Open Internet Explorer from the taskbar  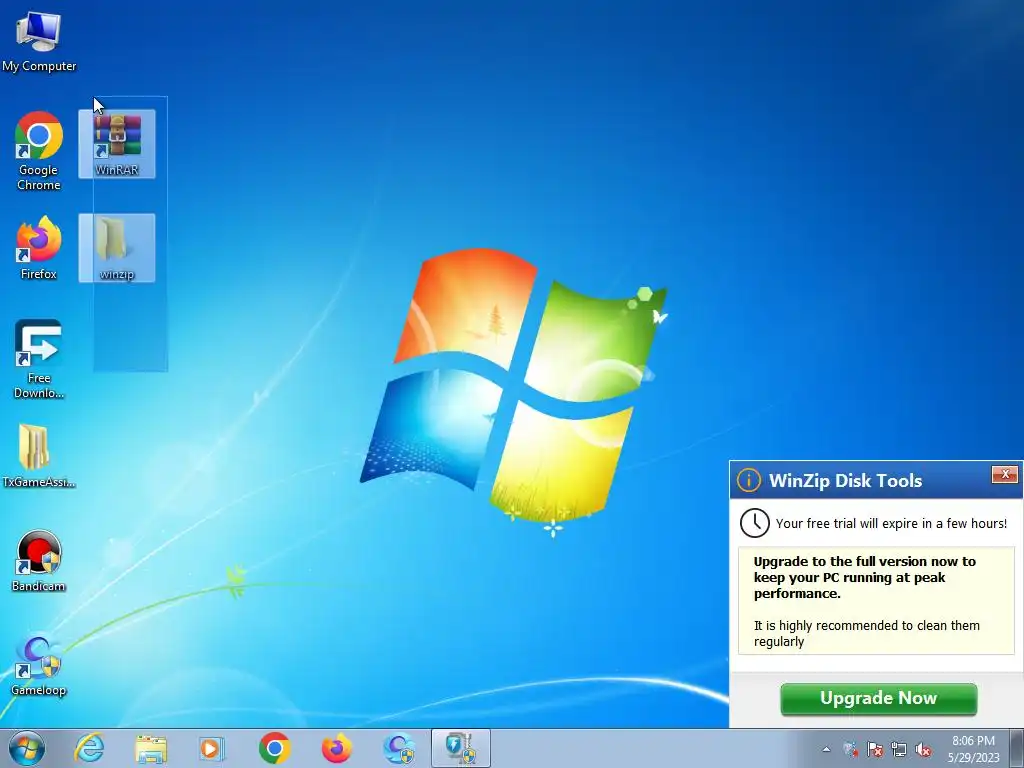(x=89, y=748)
